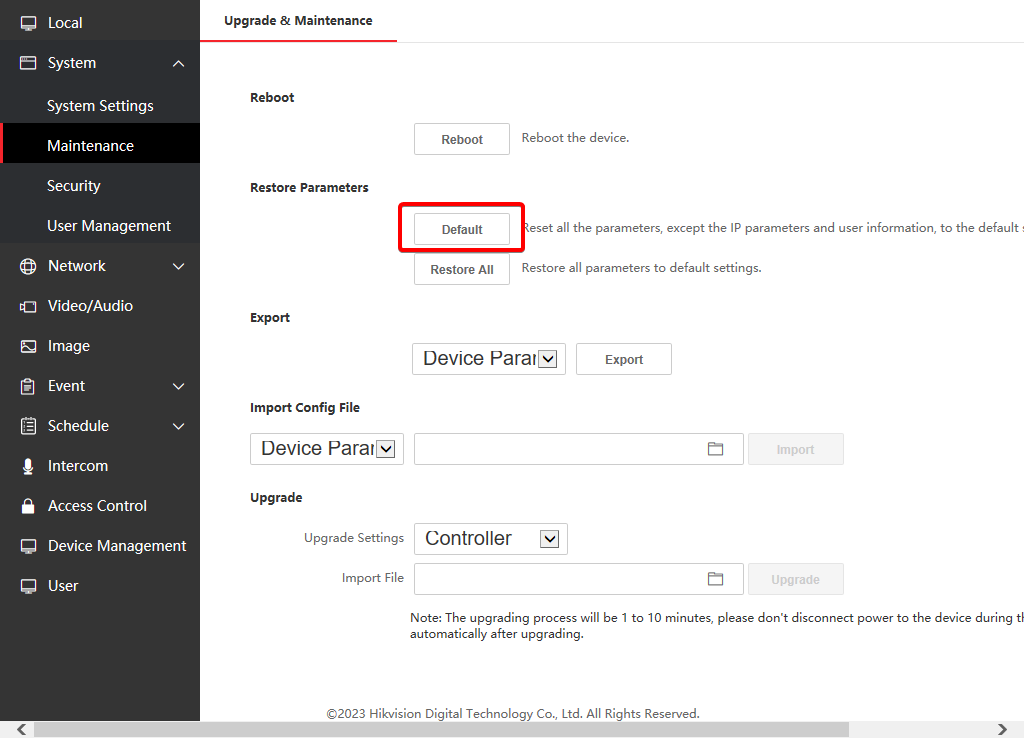
Task: Click the Video/Audio icon in sidebar
Action: [27, 306]
